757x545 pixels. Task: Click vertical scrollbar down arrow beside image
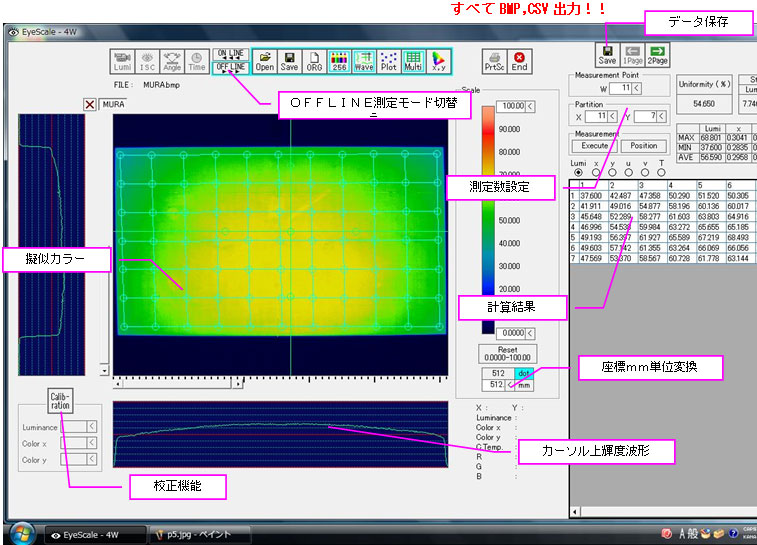point(104,371)
